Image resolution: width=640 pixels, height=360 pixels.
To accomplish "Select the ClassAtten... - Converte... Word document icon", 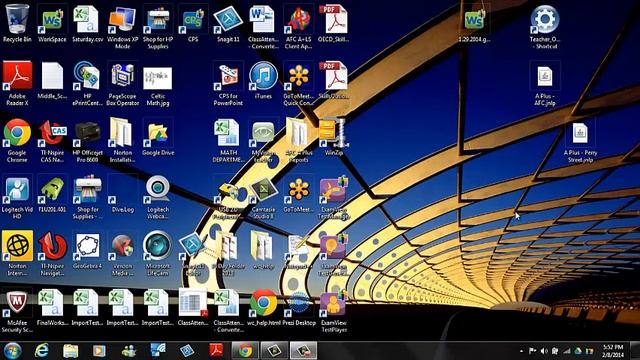I will click(263, 27).
